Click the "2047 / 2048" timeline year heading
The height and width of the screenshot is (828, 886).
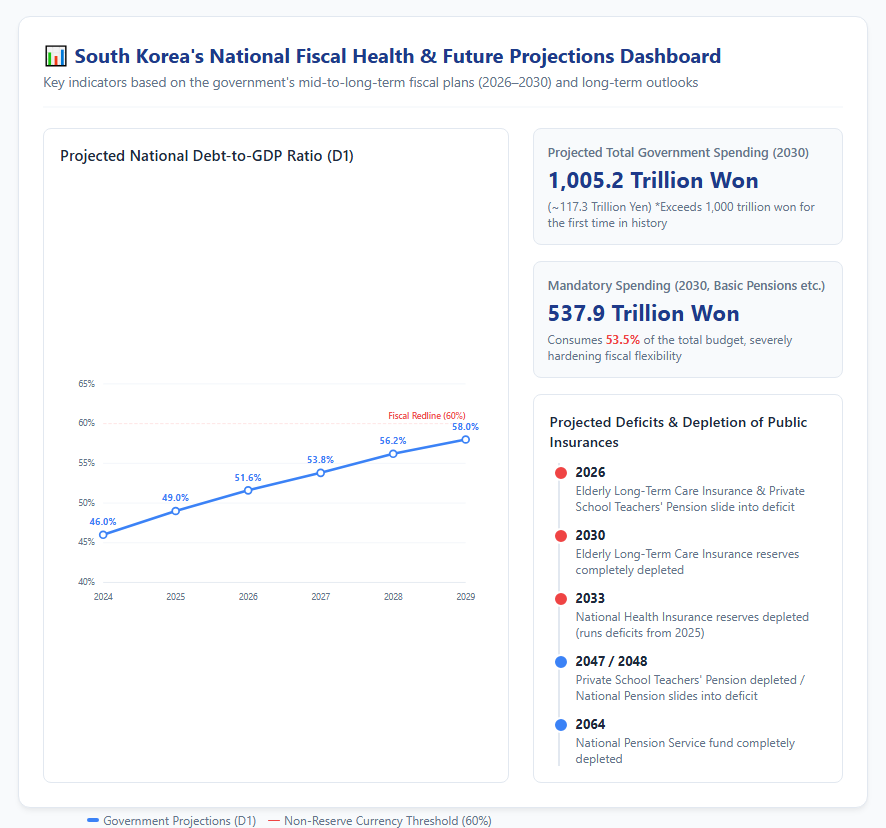[x=611, y=661]
